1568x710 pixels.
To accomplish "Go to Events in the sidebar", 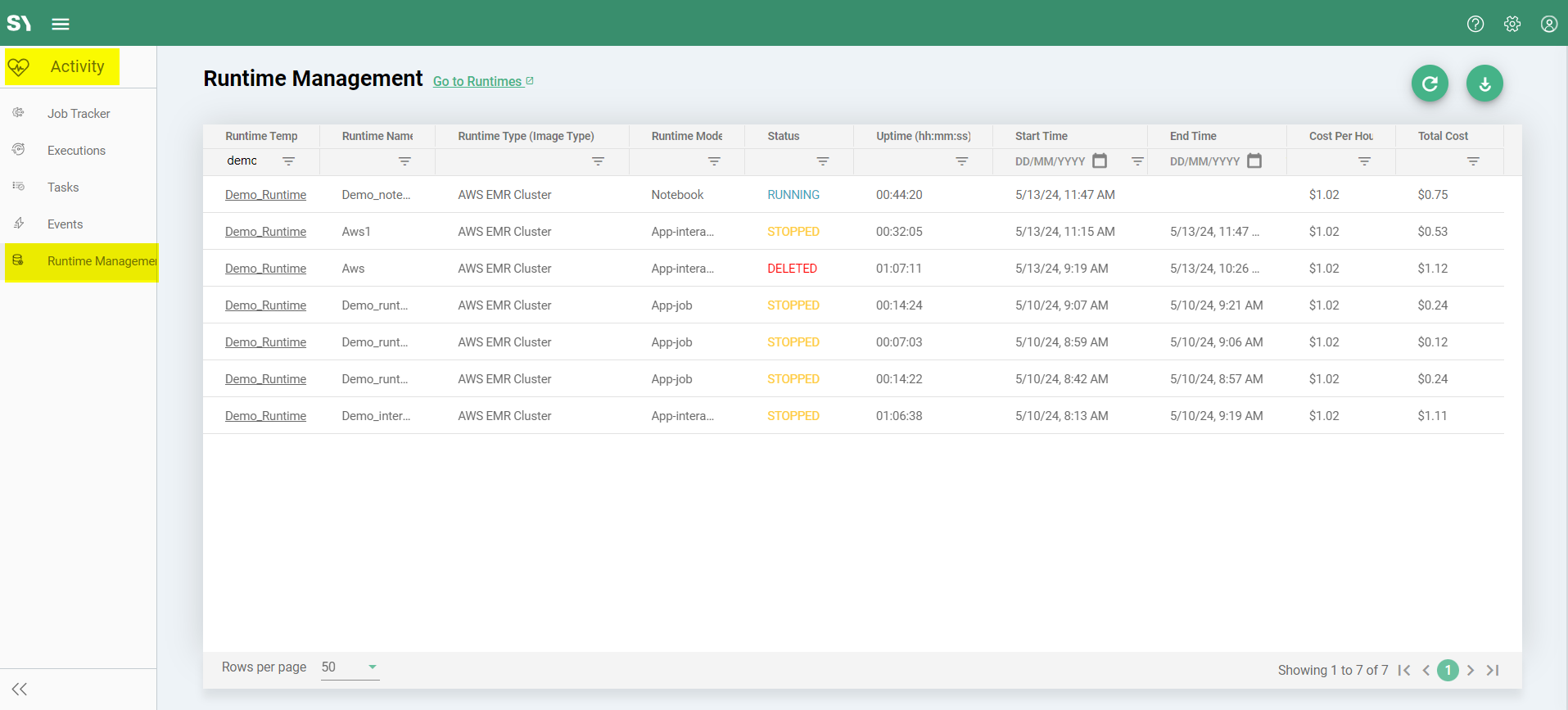I will [65, 224].
